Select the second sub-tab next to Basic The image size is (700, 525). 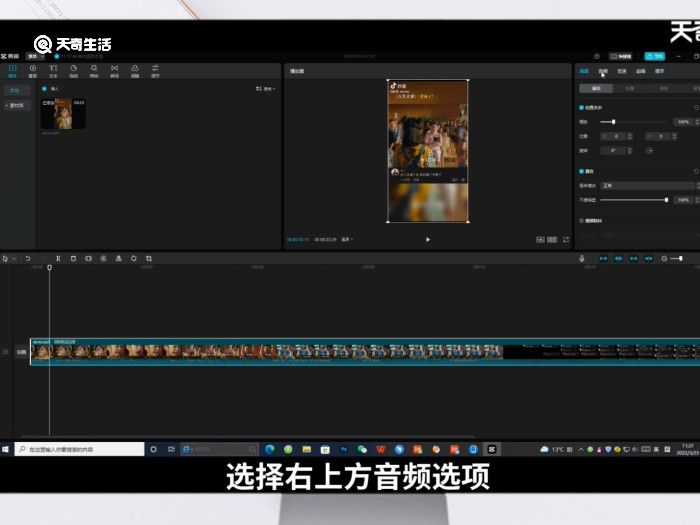(x=629, y=88)
